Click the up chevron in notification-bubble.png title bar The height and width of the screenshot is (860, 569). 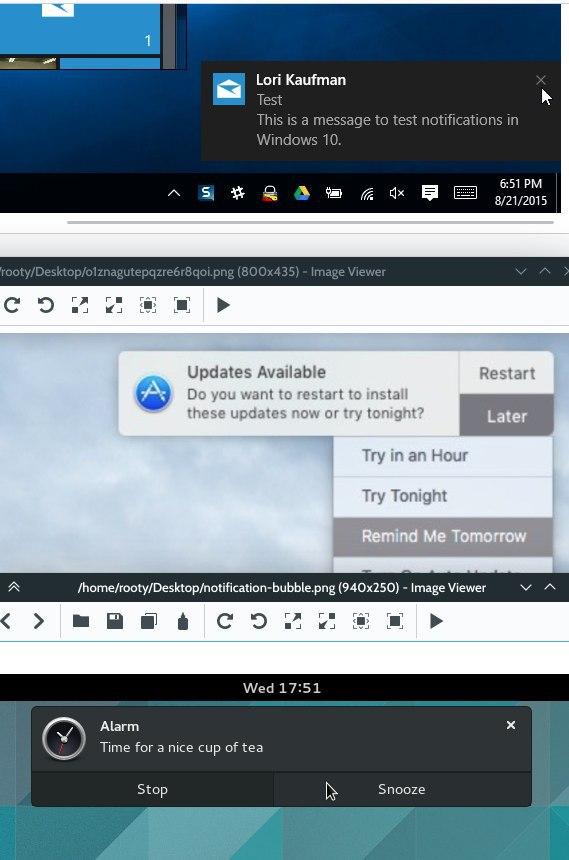point(550,587)
